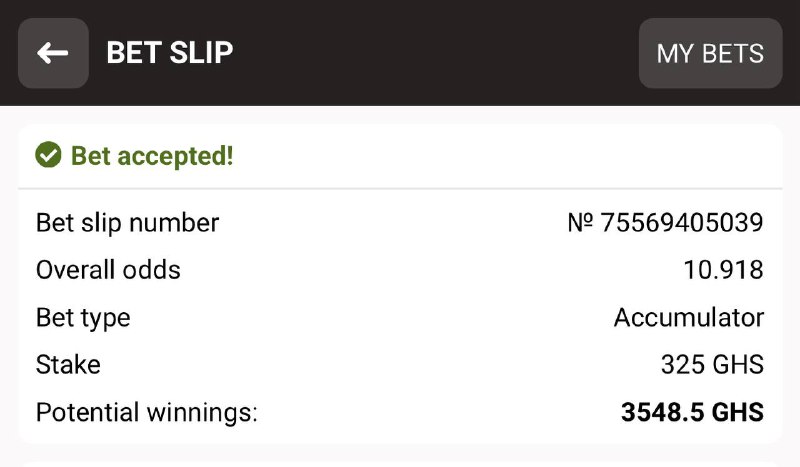Screen dimensions: 800x467
Task: Click the "Potential winnings:" label
Action: 147,412
